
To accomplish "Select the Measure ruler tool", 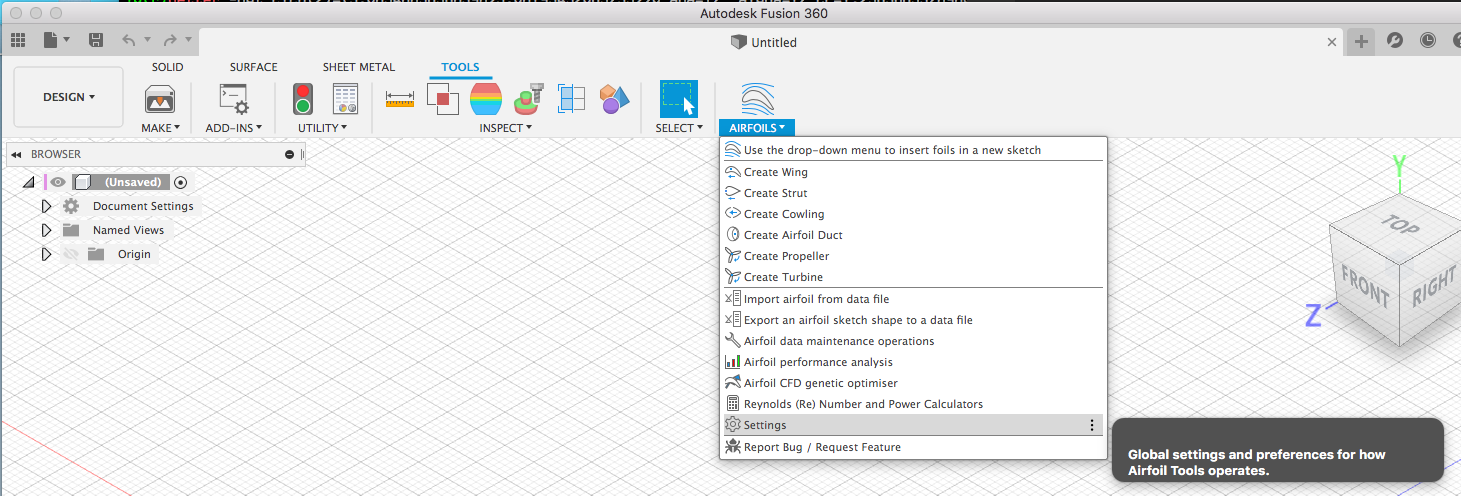I will click(x=399, y=99).
